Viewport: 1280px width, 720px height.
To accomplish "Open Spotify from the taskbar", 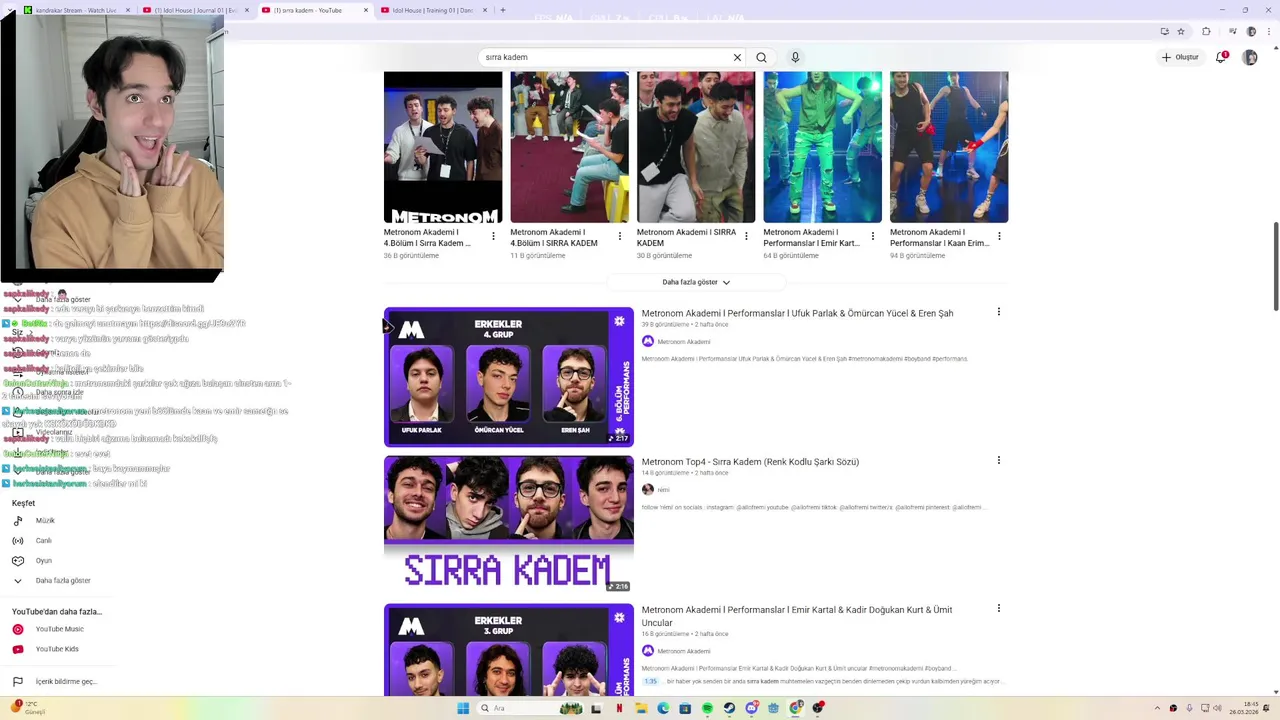I will click(x=707, y=708).
